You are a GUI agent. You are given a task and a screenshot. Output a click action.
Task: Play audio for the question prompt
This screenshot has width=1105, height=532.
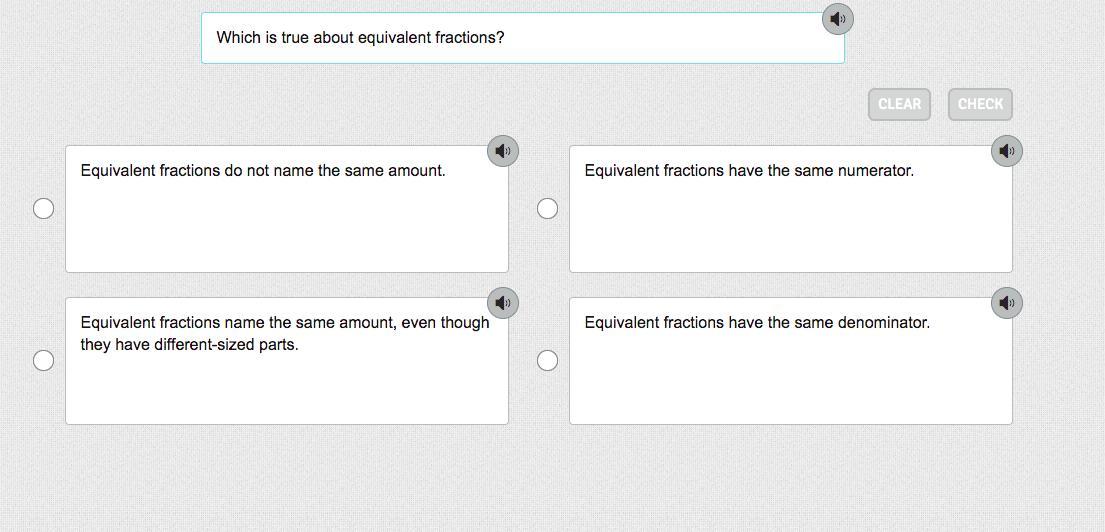coord(837,19)
